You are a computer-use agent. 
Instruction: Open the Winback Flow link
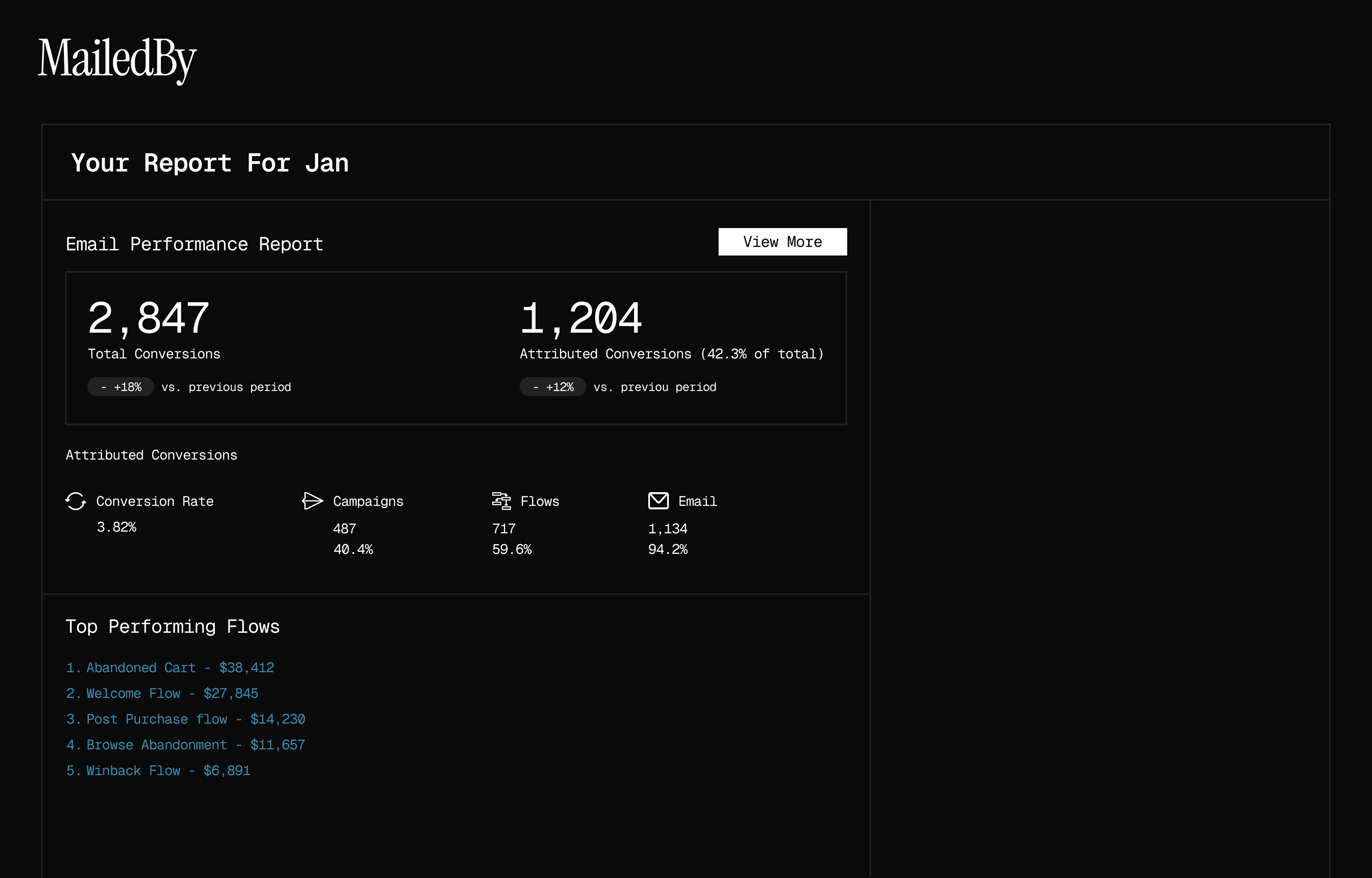[x=158, y=770]
